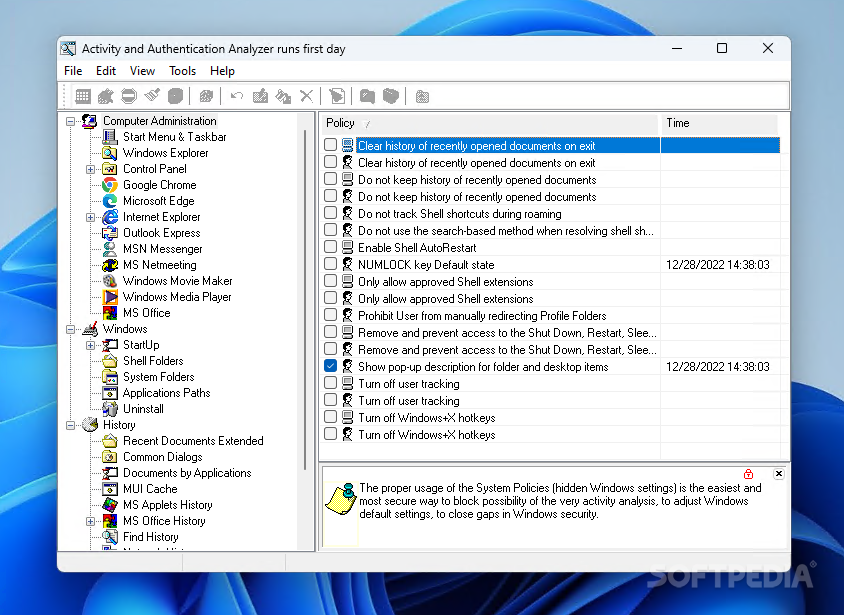Click the Windows Movie Maker tree icon

click(110, 281)
